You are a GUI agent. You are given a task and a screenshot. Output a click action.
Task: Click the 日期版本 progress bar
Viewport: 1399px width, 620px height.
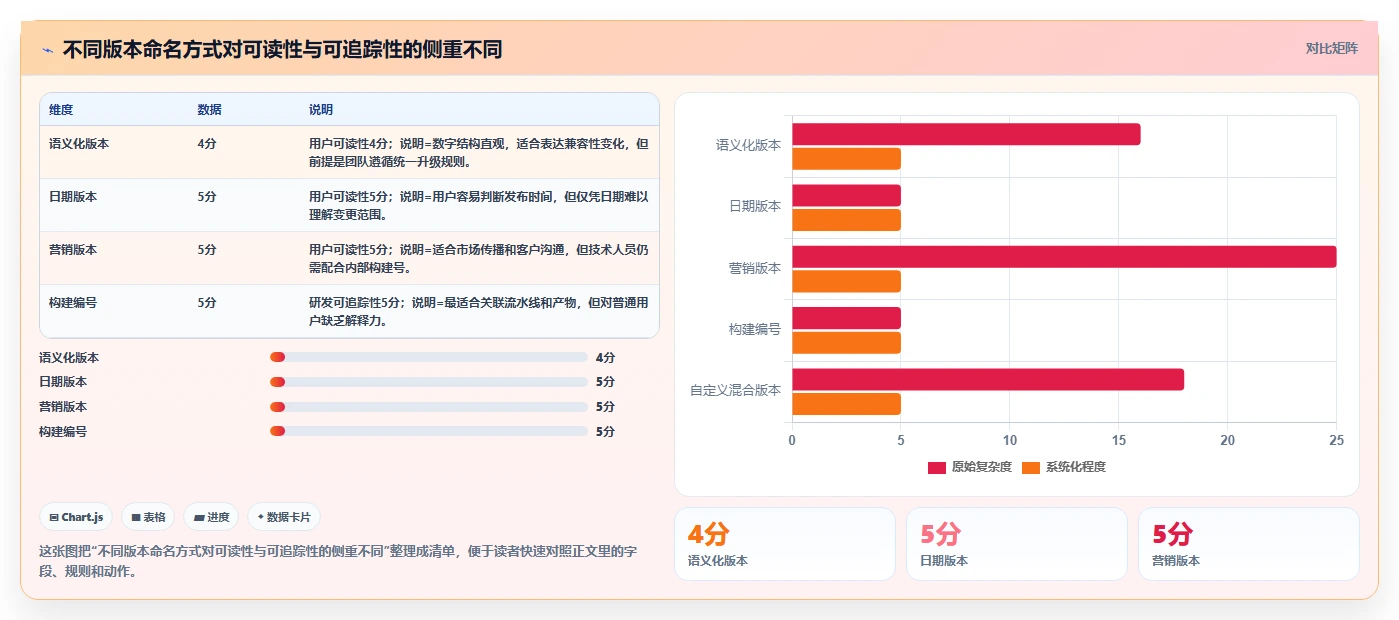coord(429,382)
